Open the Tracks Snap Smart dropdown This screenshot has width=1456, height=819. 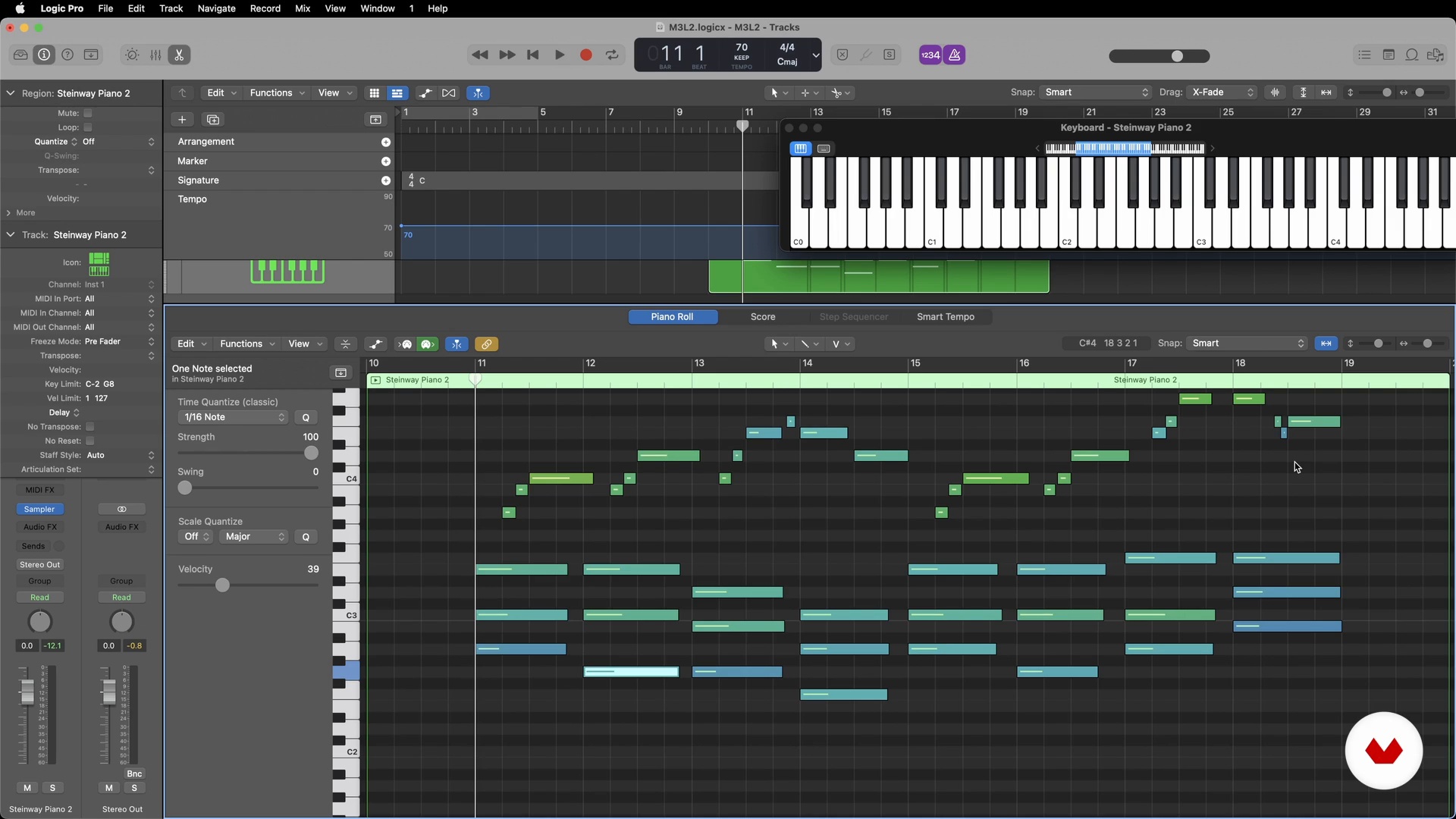1096,93
